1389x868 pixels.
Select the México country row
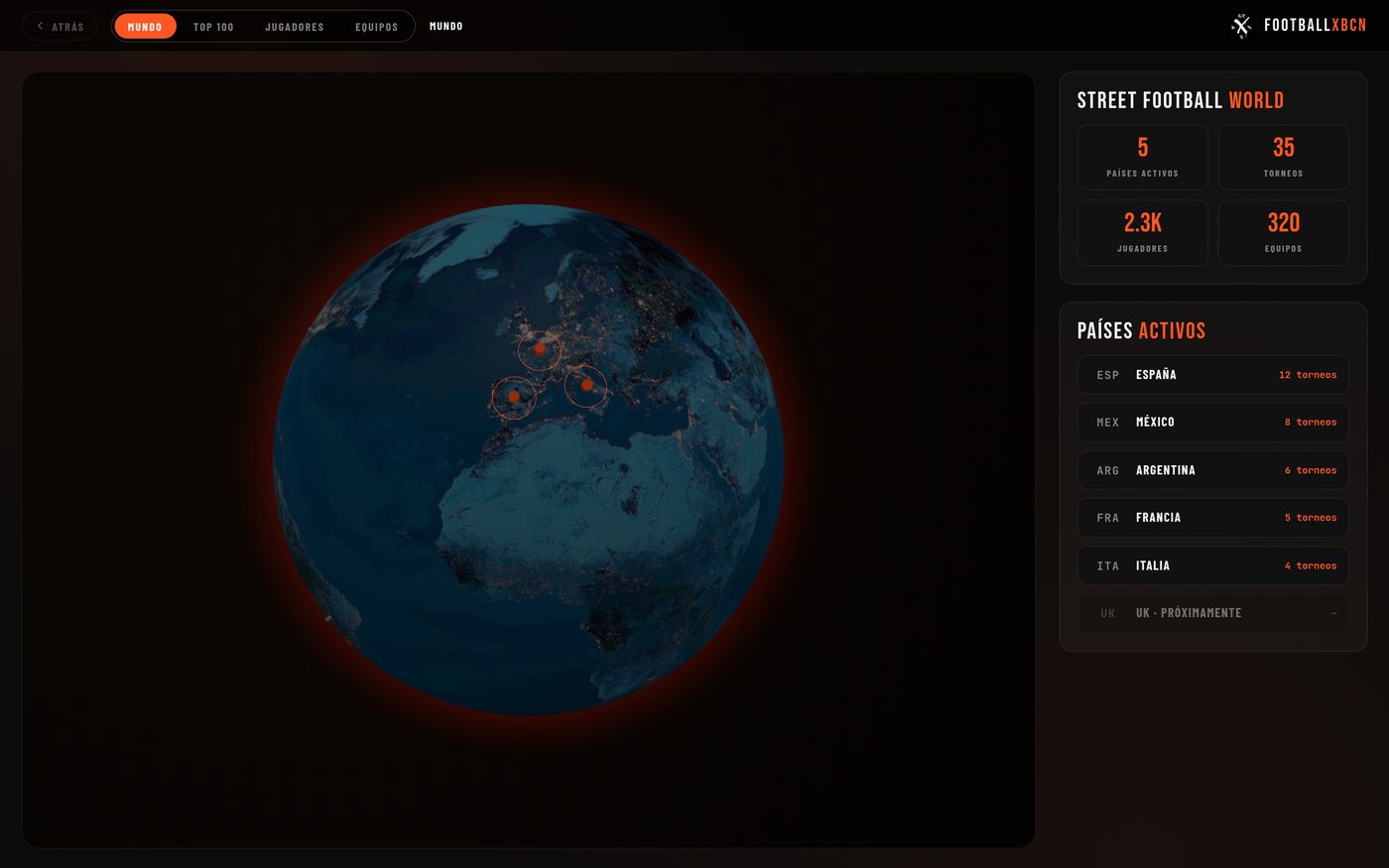[1213, 423]
